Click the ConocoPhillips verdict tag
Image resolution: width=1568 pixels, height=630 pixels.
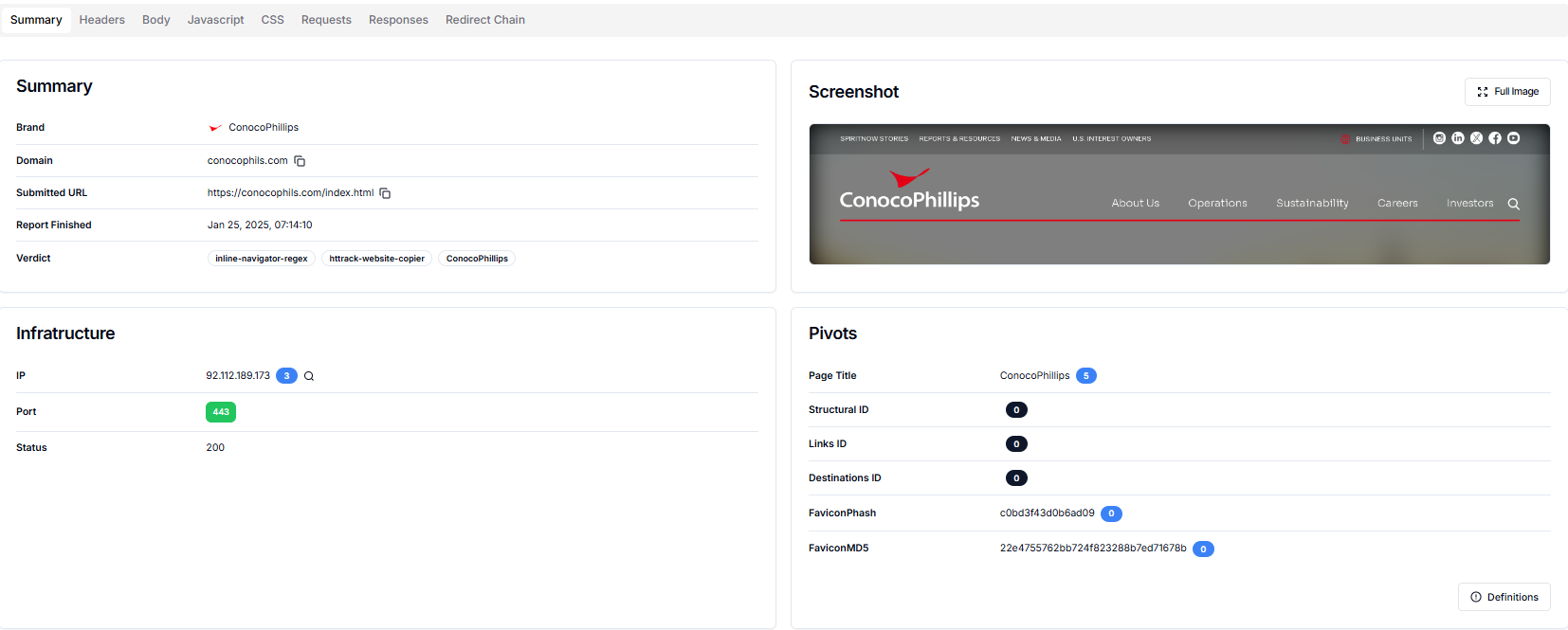477,259
